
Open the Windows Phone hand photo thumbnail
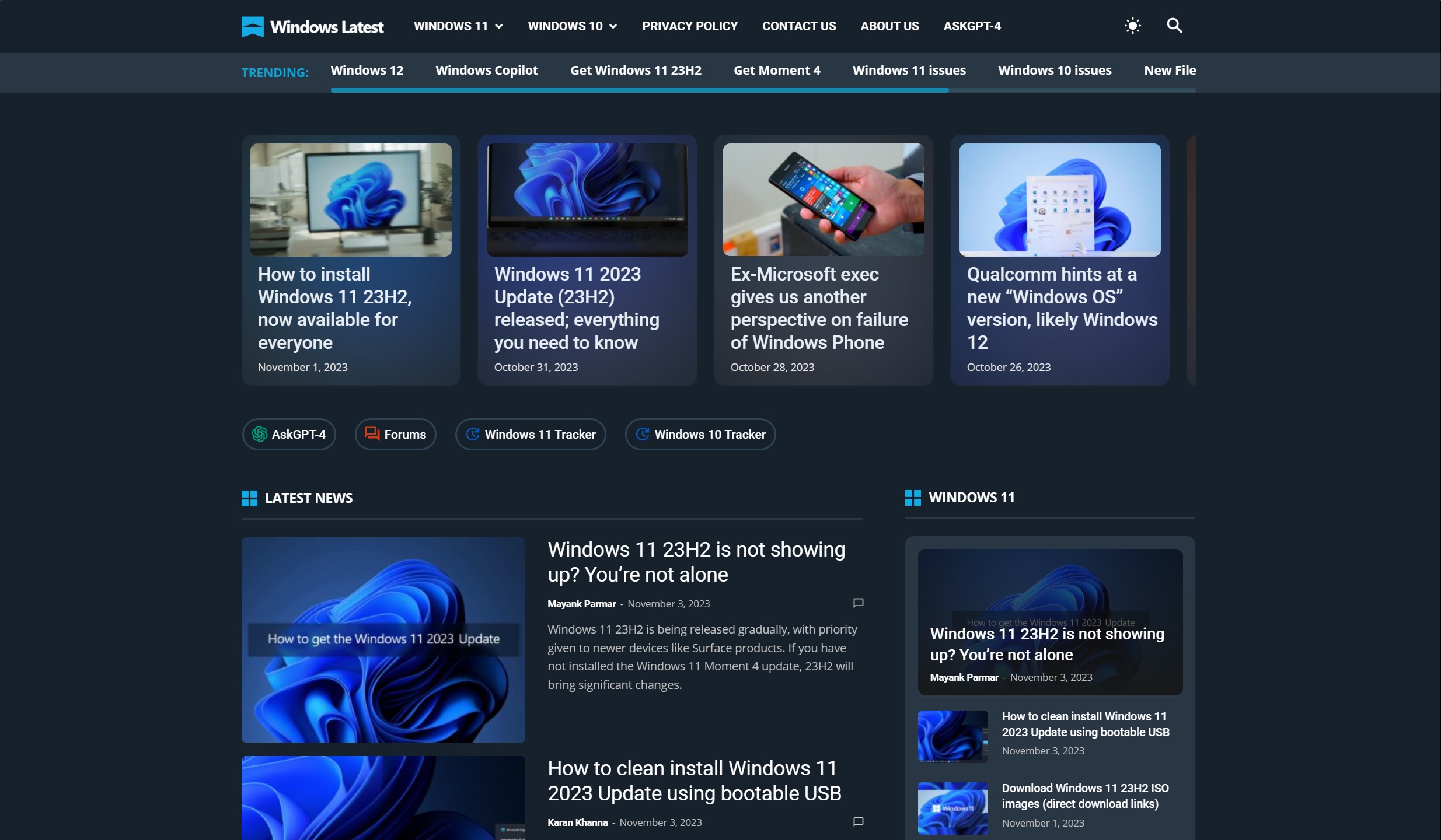pyautogui.click(x=824, y=199)
